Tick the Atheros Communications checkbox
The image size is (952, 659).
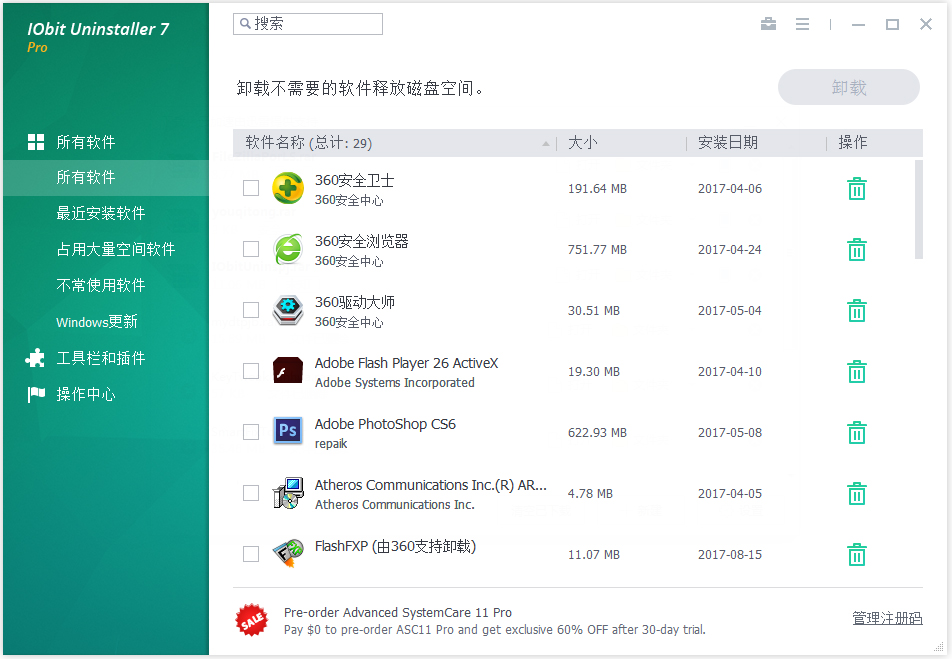pos(251,493)
